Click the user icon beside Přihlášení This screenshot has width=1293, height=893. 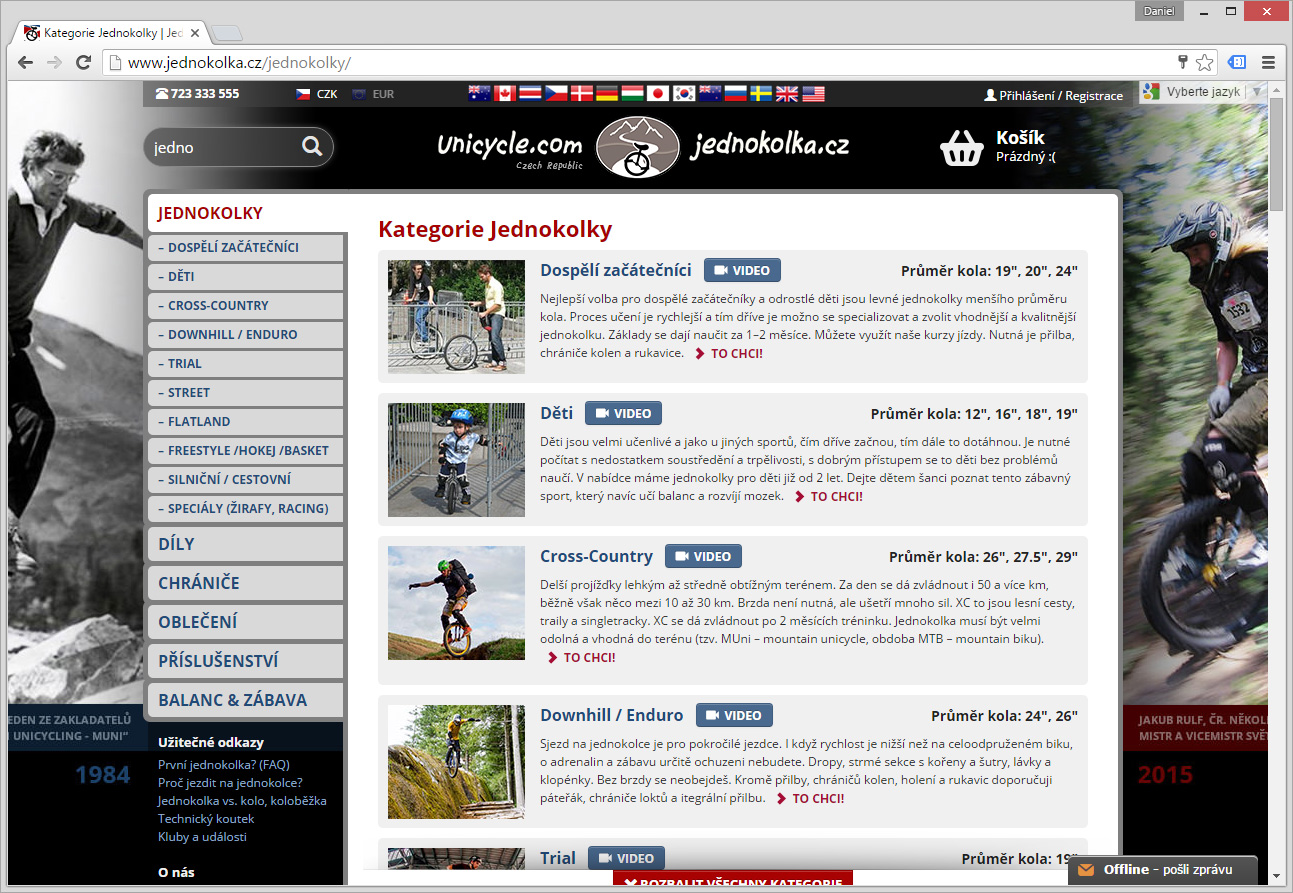coord(990,95)
